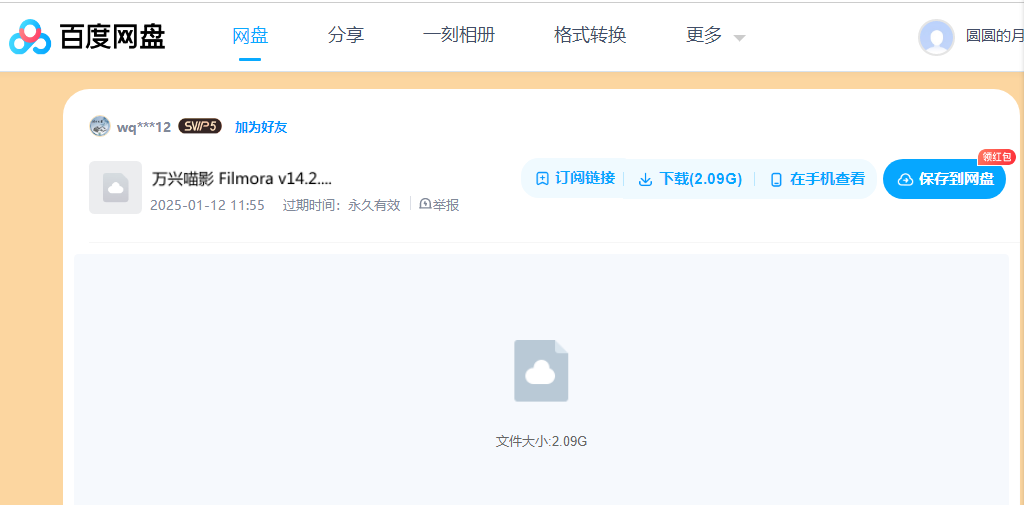This screenshot has width=1024, height=505.
Task: Go to the 格式转换 tab
Action: [x=590, y=35]
